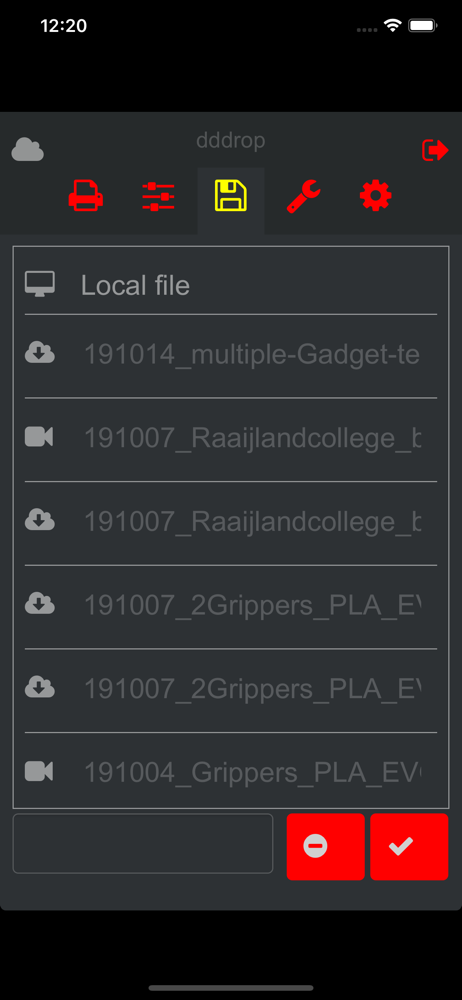Select file 191014_multiple-Gadget-te

(x=252, y=355)
